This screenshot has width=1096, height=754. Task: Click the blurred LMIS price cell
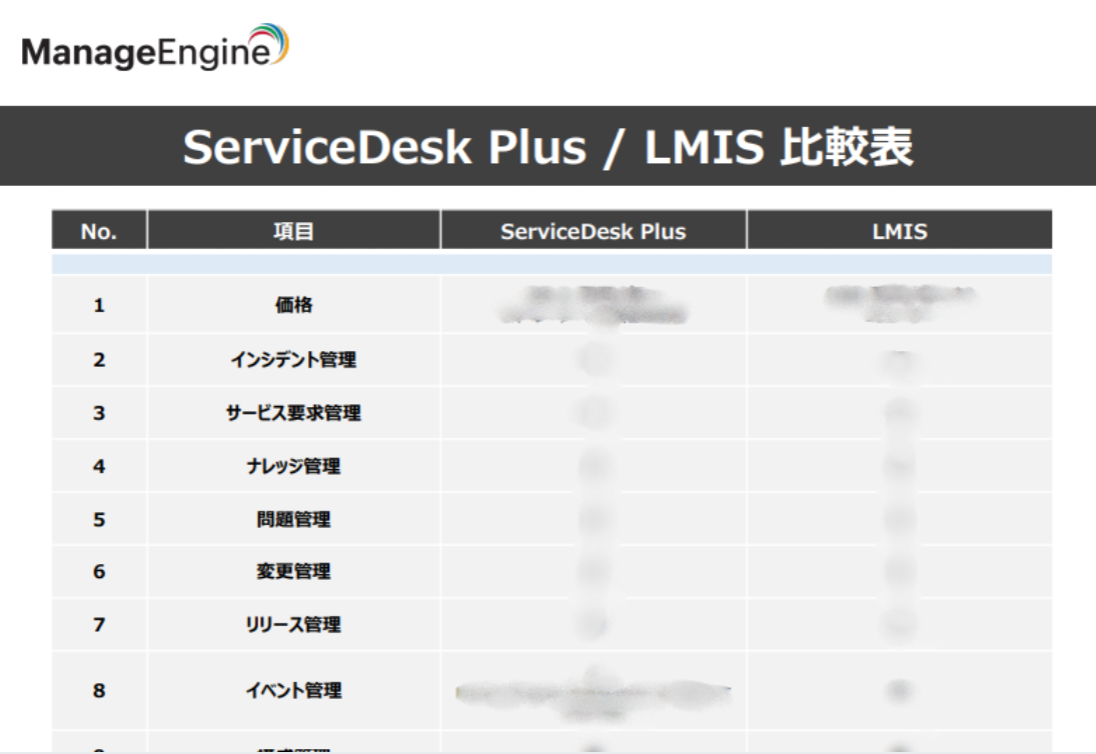[900, 300]
